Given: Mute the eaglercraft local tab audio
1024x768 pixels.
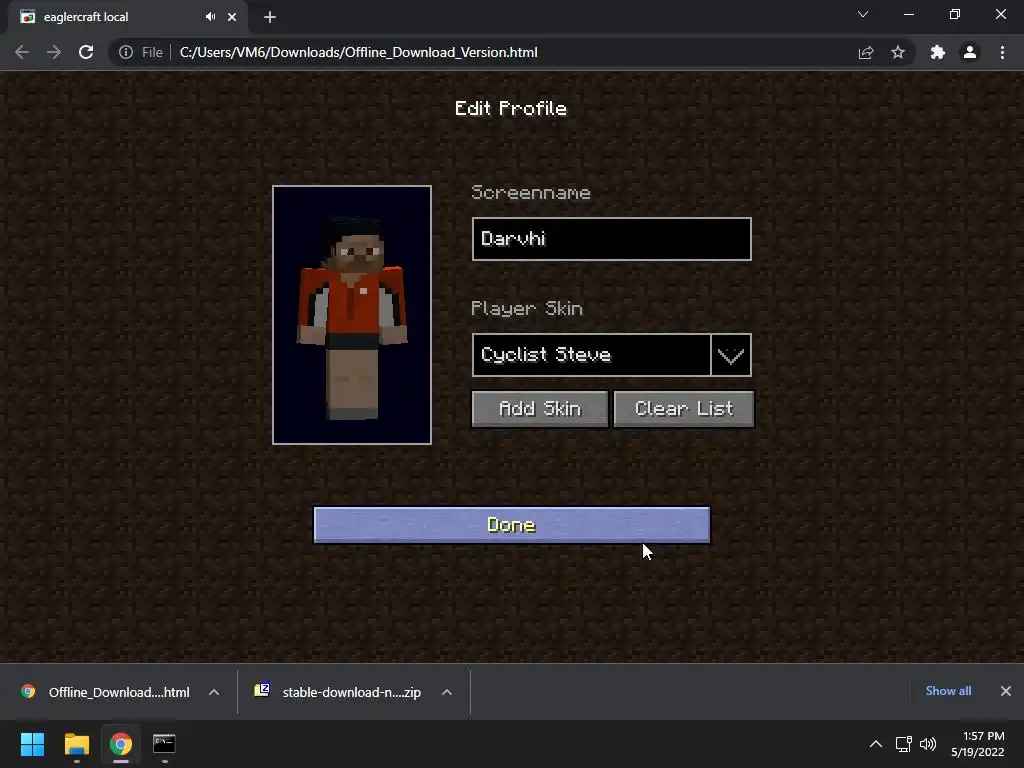Looking at the screenshot, I should (x=210, y=17).
